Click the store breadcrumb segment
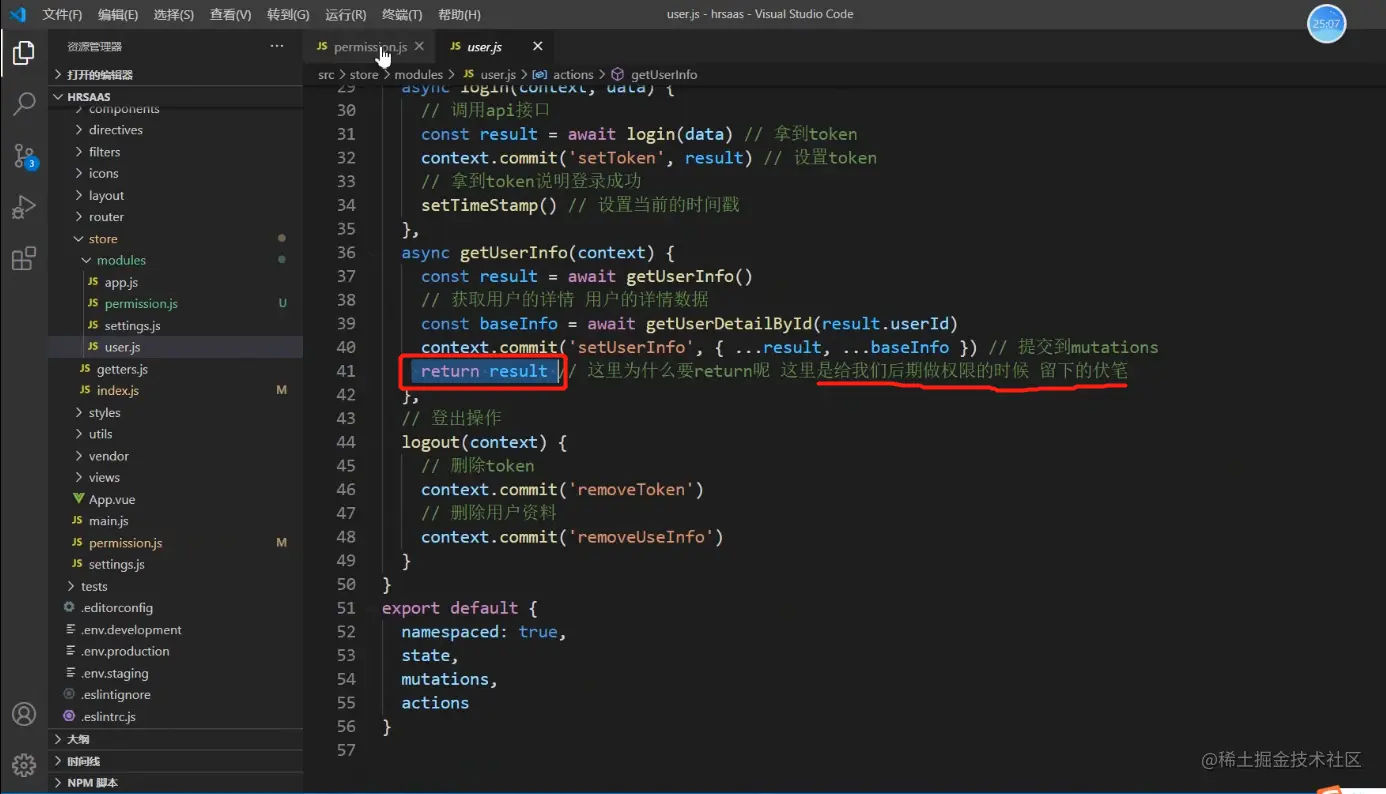The width and height of the screenshot is (1386, 794). point(364,75)
